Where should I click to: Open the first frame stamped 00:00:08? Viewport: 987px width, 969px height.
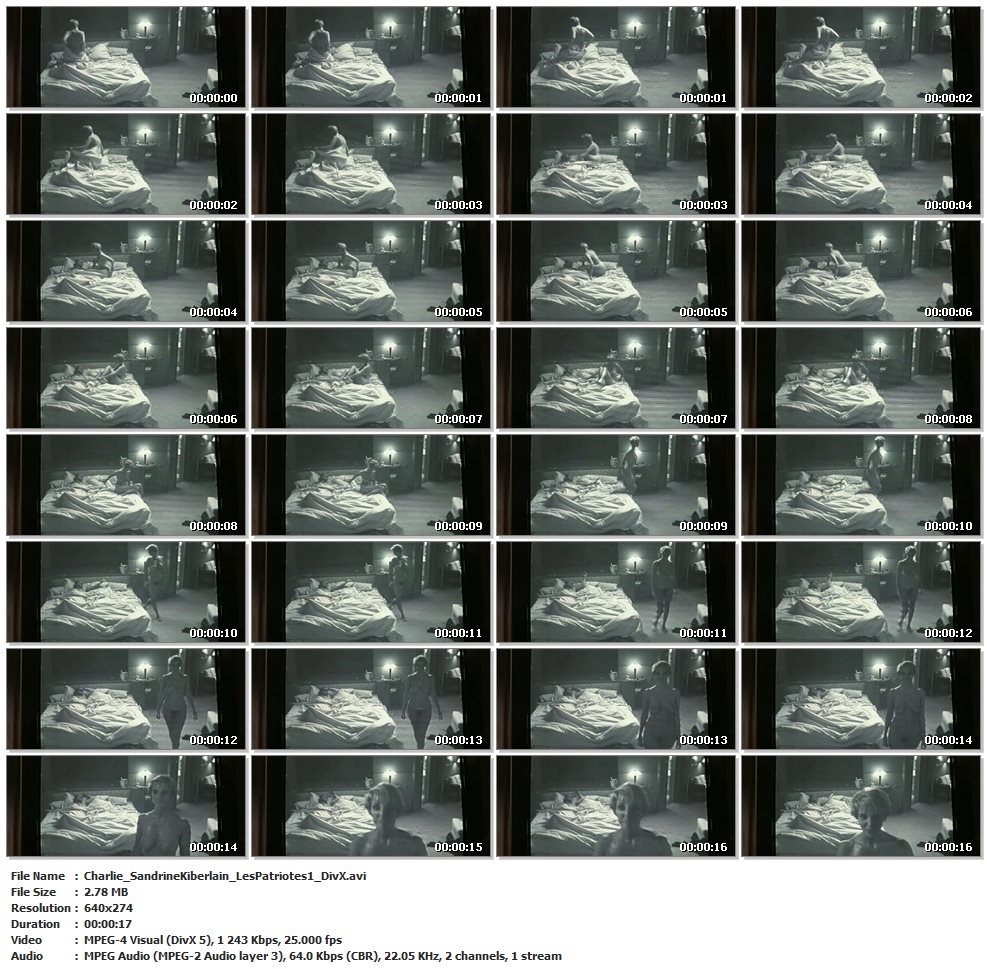point(861,378)
